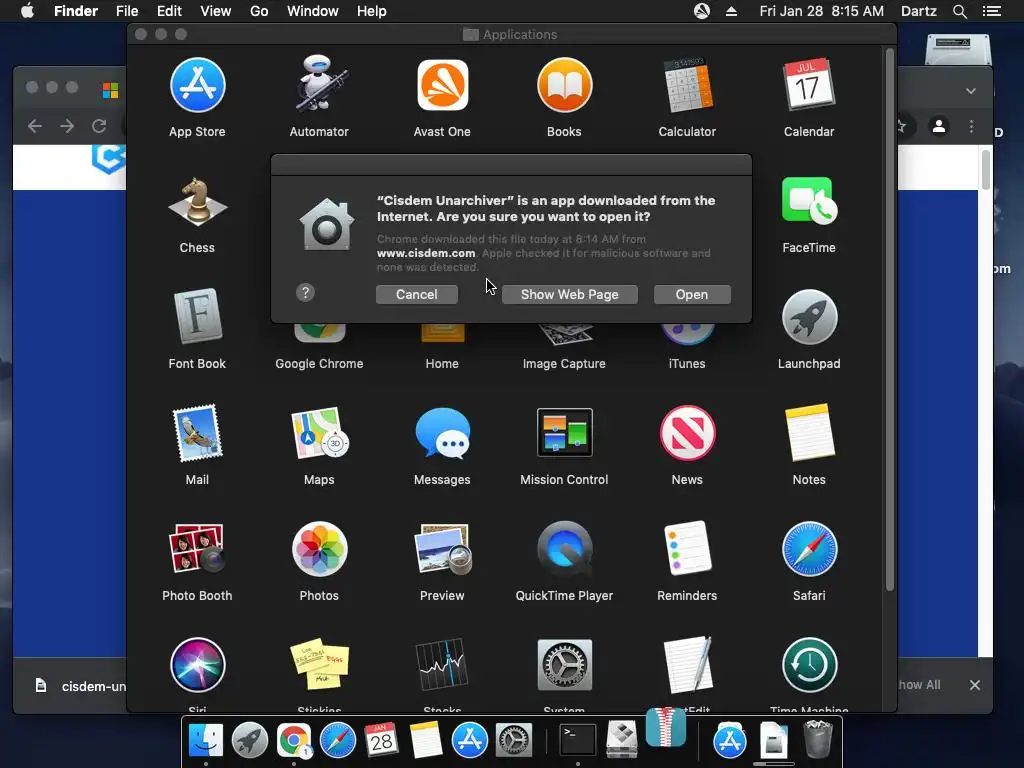Select the Chess app icon
Viewport: 1024px width, 768px height.
point(197,202)
